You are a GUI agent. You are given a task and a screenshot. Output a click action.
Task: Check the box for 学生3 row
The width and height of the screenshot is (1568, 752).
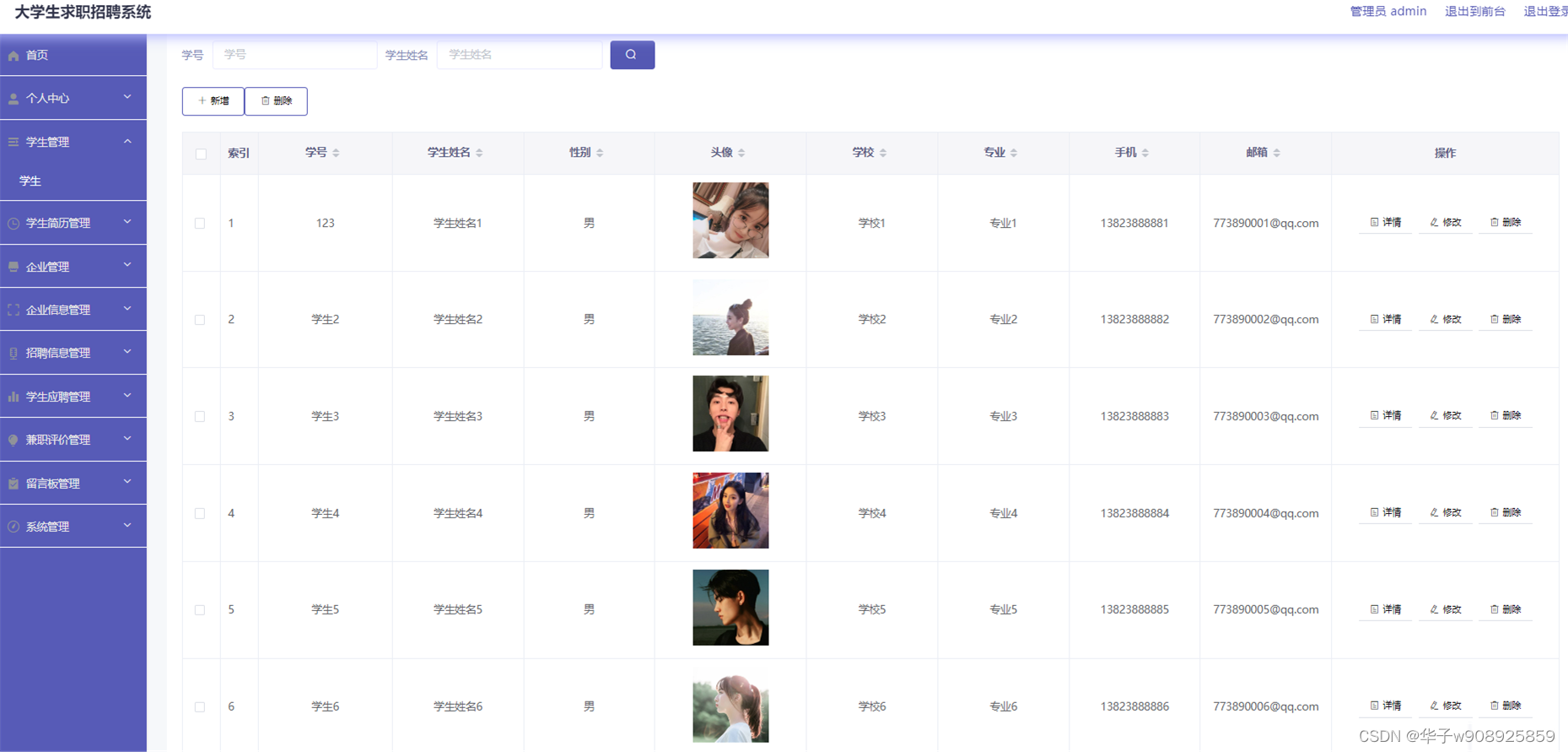(x=200, y=417)
